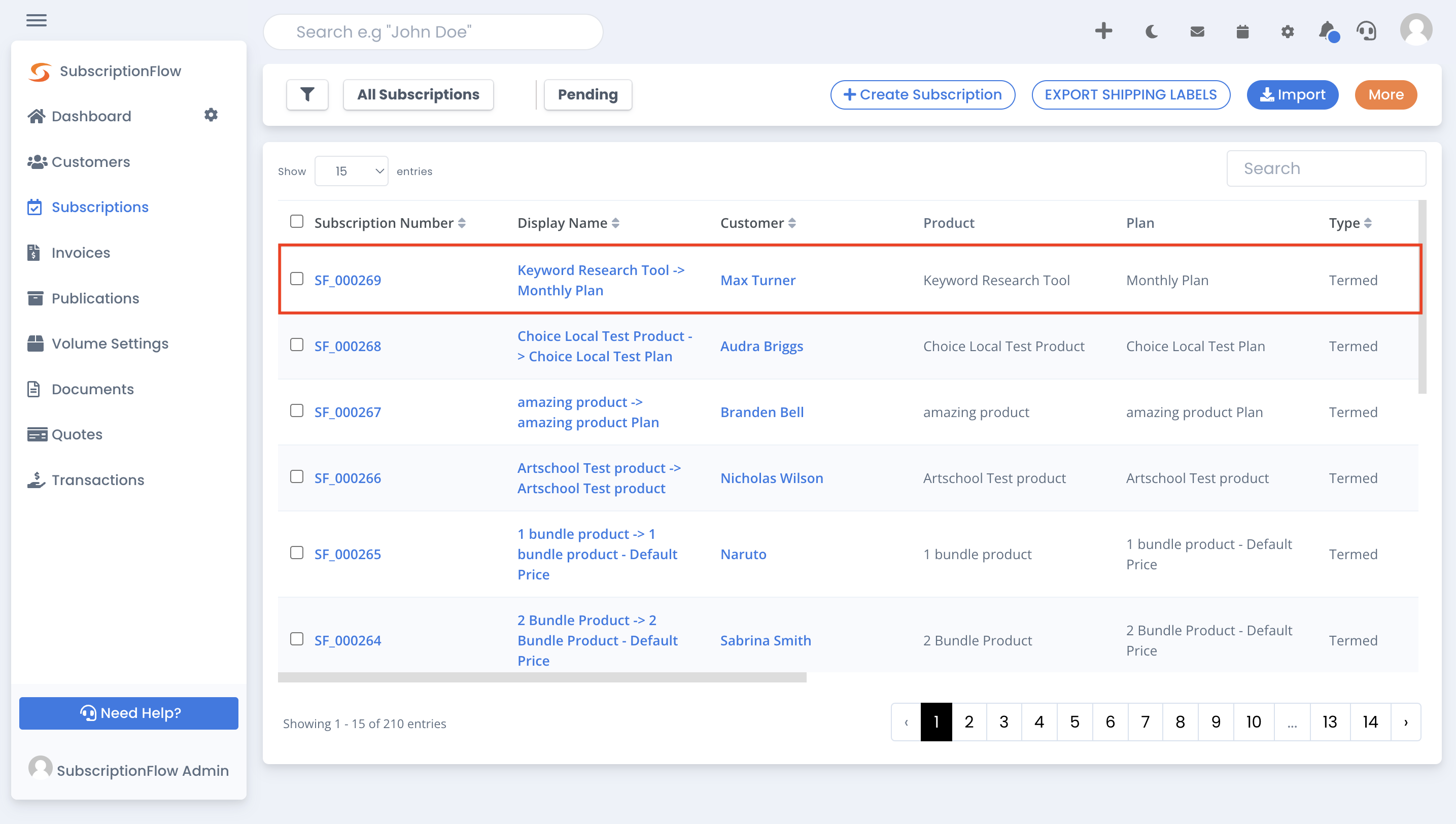
Task: Open the mail envelope icon
Action: [1197, 31]
